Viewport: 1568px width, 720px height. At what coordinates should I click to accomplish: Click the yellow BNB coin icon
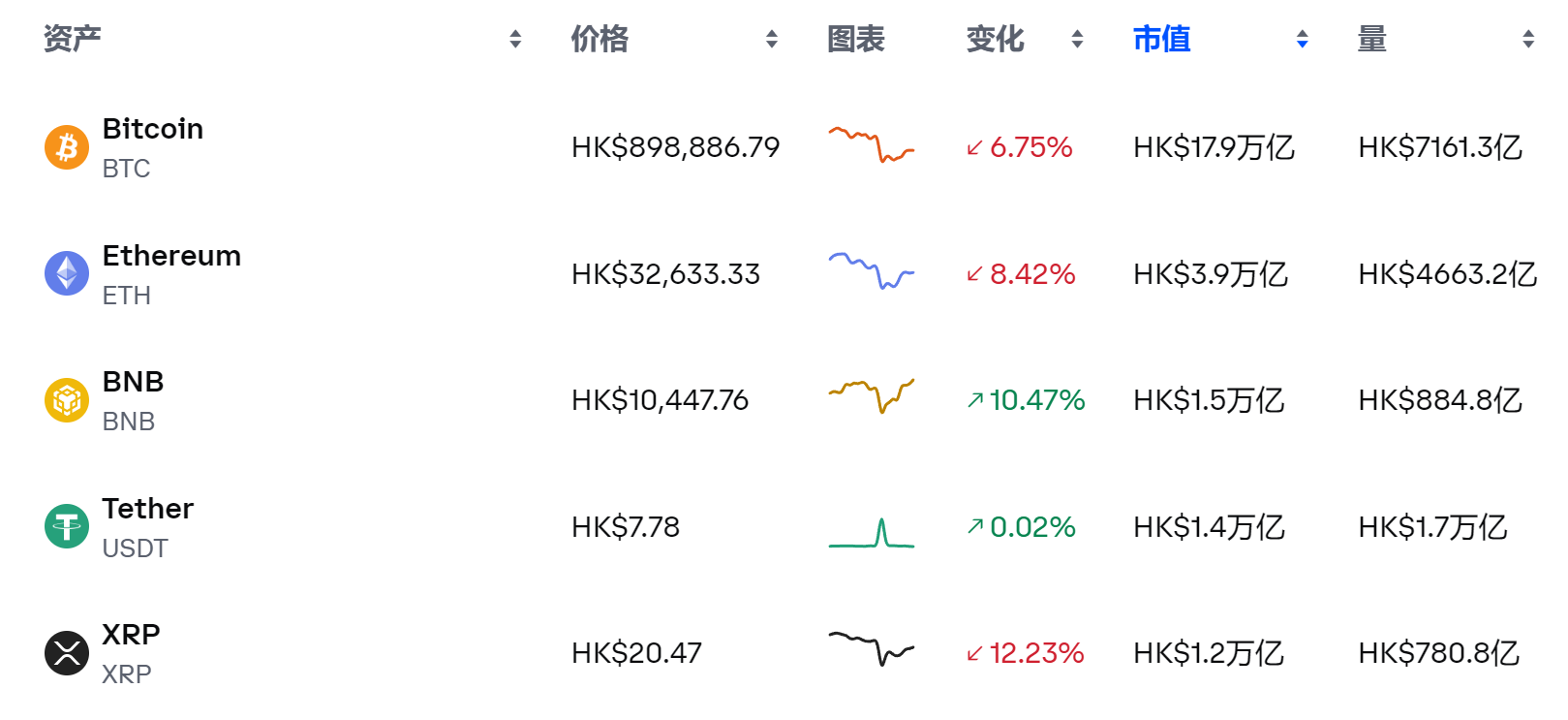tap(67, 400)
